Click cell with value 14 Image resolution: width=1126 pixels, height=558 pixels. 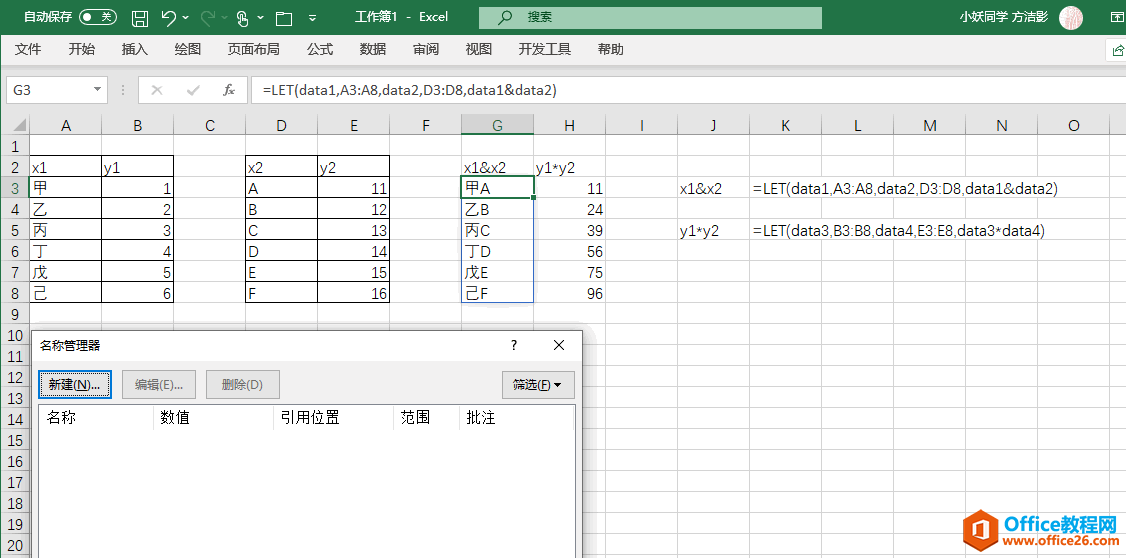(x=353, y=252)
